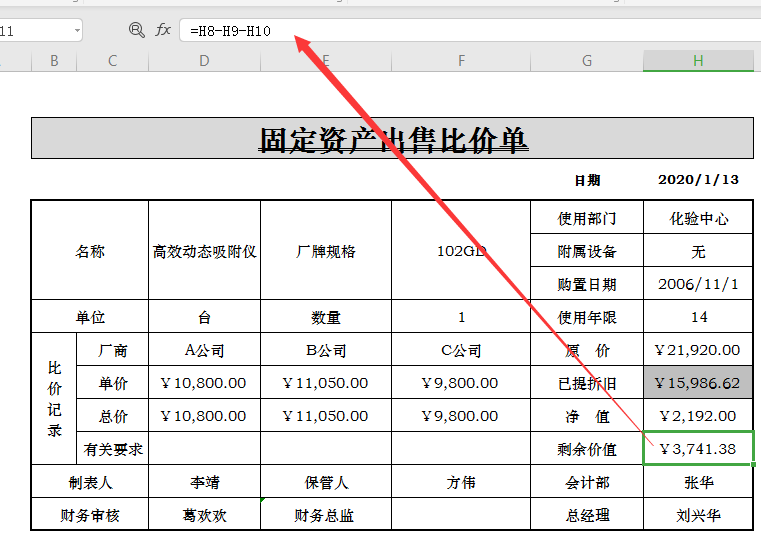The height and width of the screenshot is (540, 761).
Task: Click the 保管人 cell
Action: [326, 482]
